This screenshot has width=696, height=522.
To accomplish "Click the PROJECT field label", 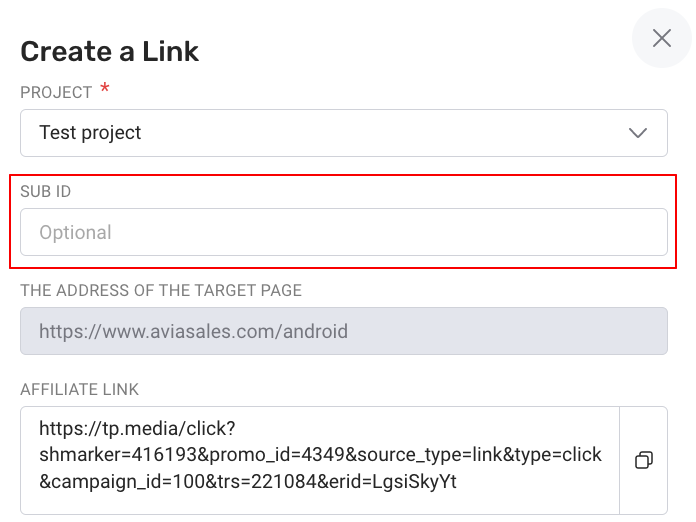I will coord(56,93).
